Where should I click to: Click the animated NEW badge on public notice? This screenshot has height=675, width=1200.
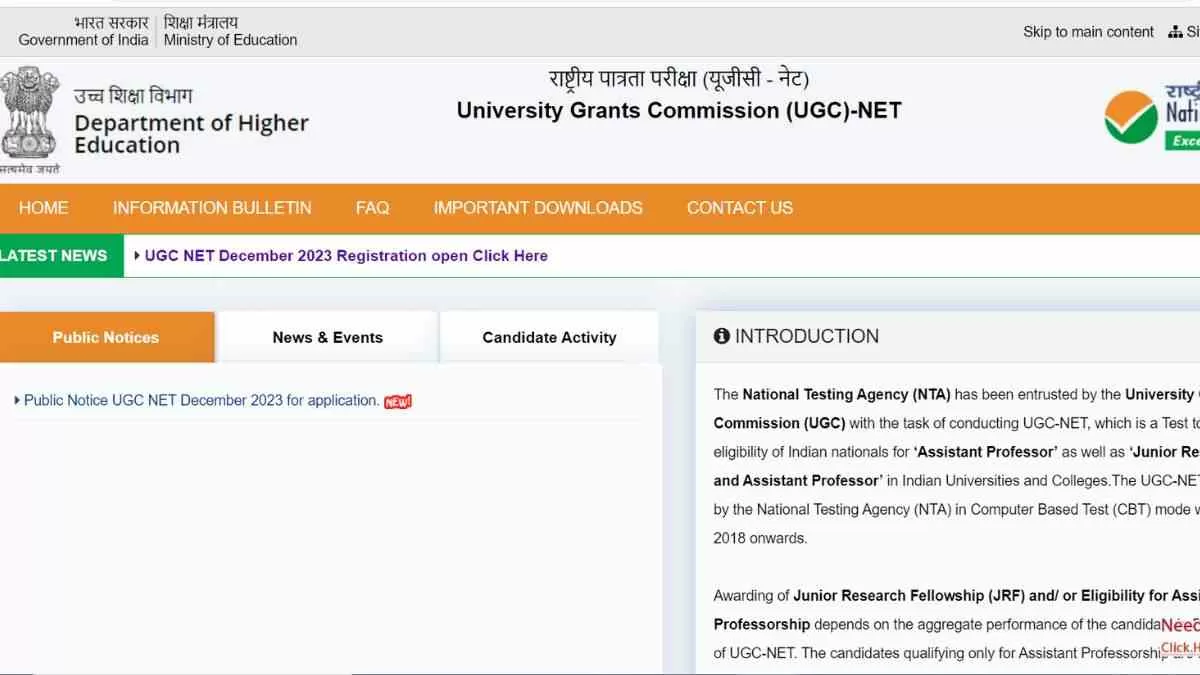pyautogui.click(x=398, y=401)
